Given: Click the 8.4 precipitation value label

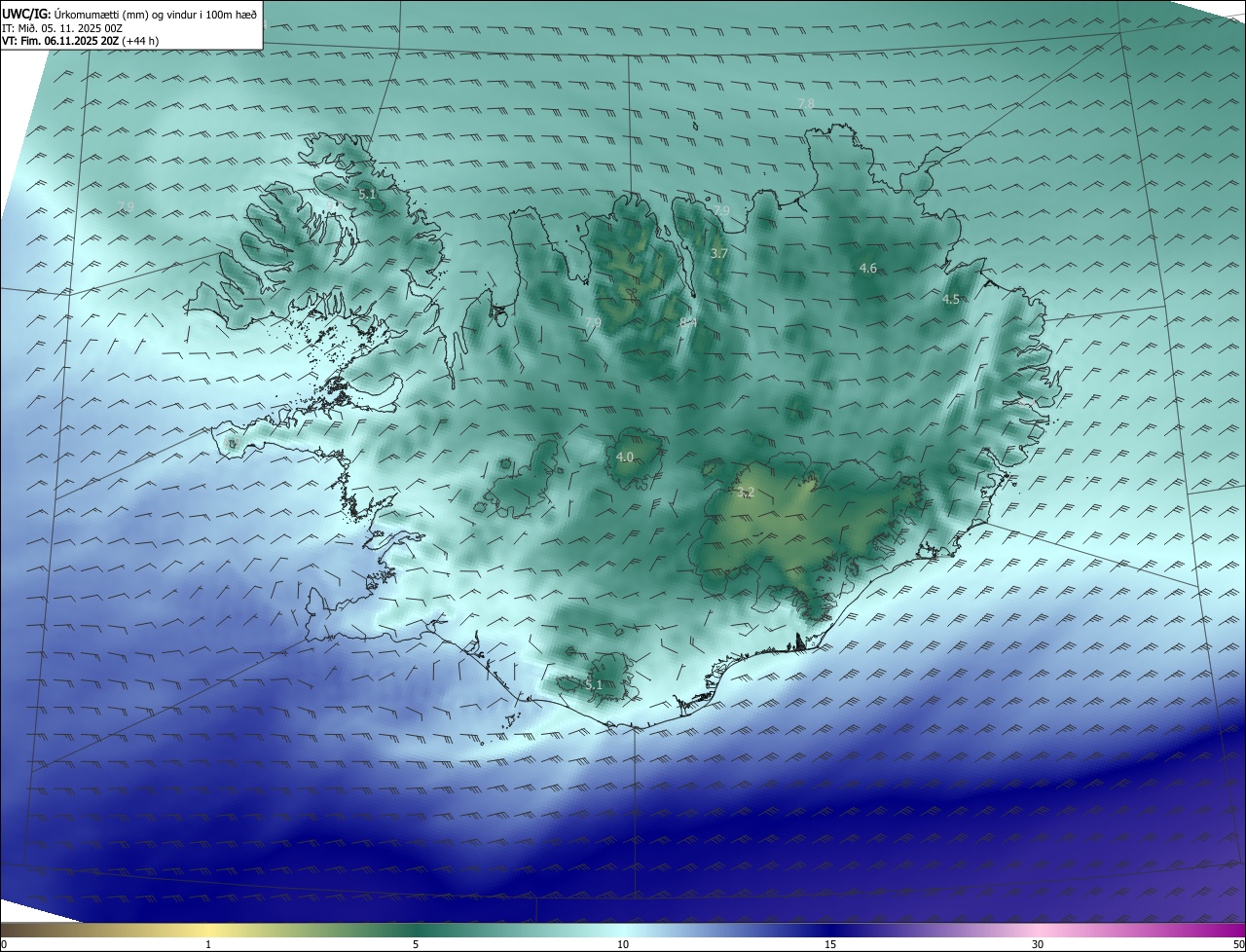Looking at the screenshot, I should 688,322.
